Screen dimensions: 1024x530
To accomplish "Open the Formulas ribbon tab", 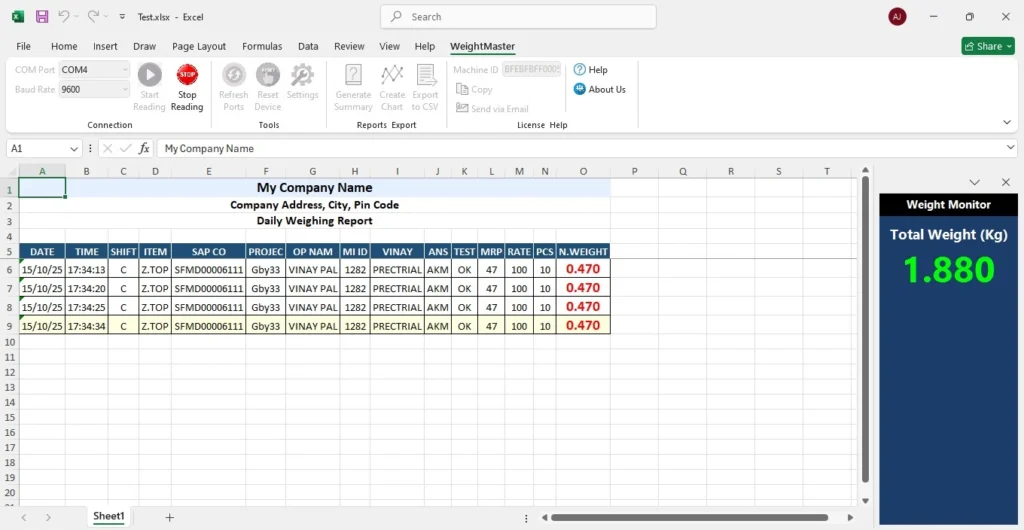I will pyautogui.click(x=262, y=46).
